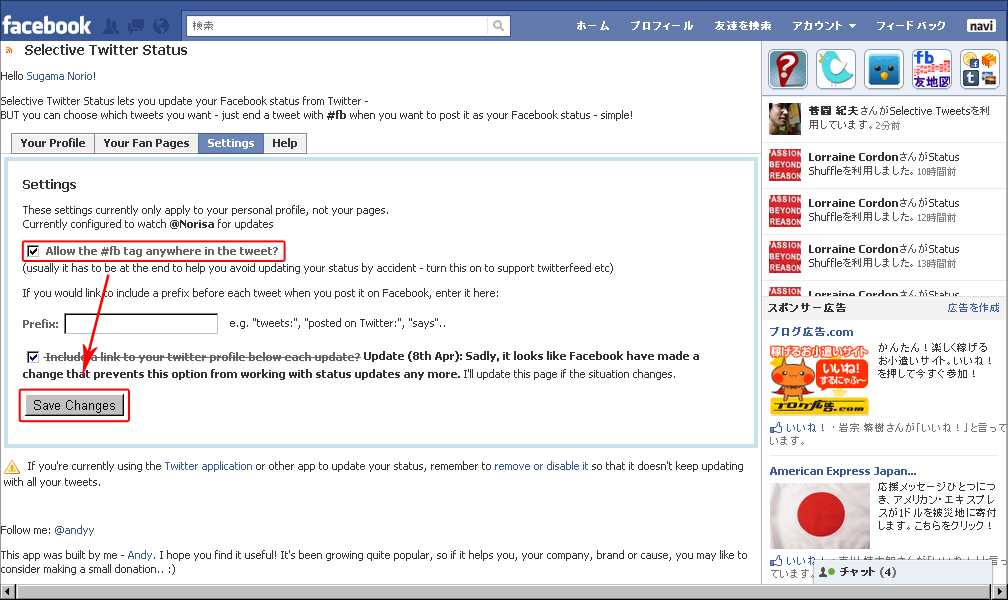The width and height of the screenshot is (1008, 600).
Task: Click right arrow of horizontal scrollbar
Action: [1000, 592]
